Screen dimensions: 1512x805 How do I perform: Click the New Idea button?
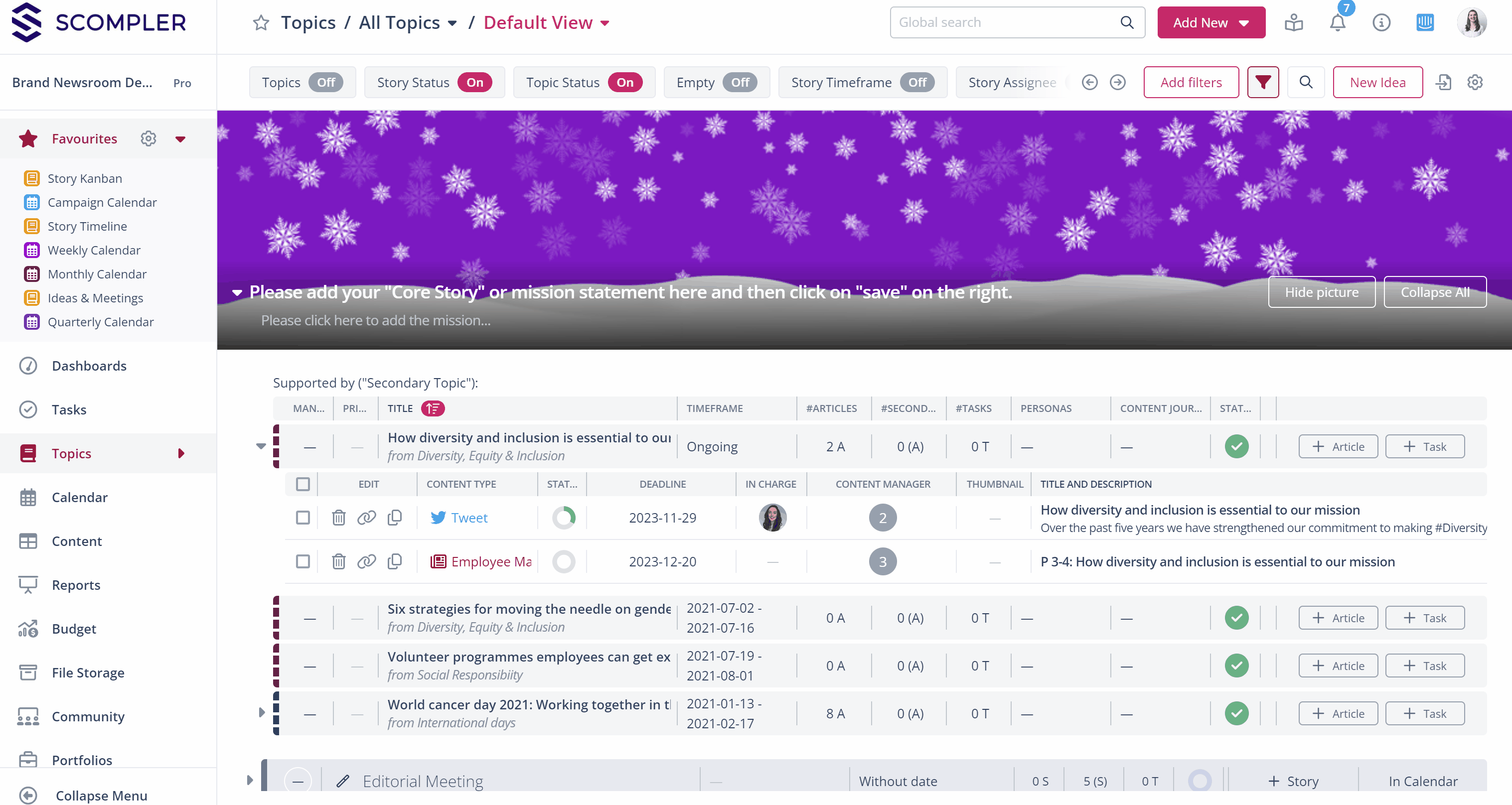tap(1377, 82)
